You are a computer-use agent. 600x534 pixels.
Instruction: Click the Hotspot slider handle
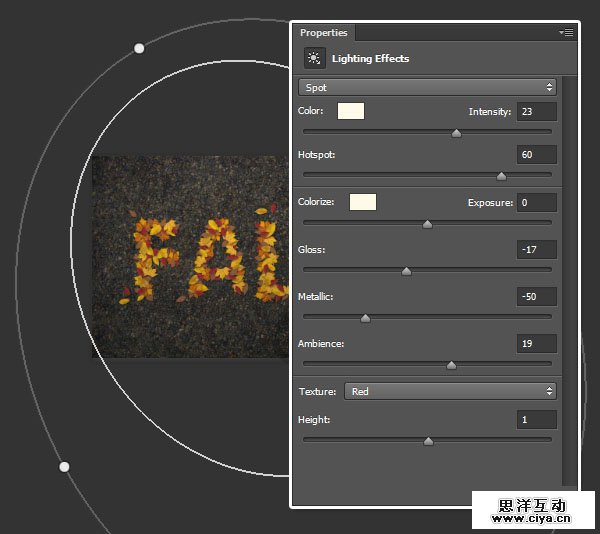point(501,176)
